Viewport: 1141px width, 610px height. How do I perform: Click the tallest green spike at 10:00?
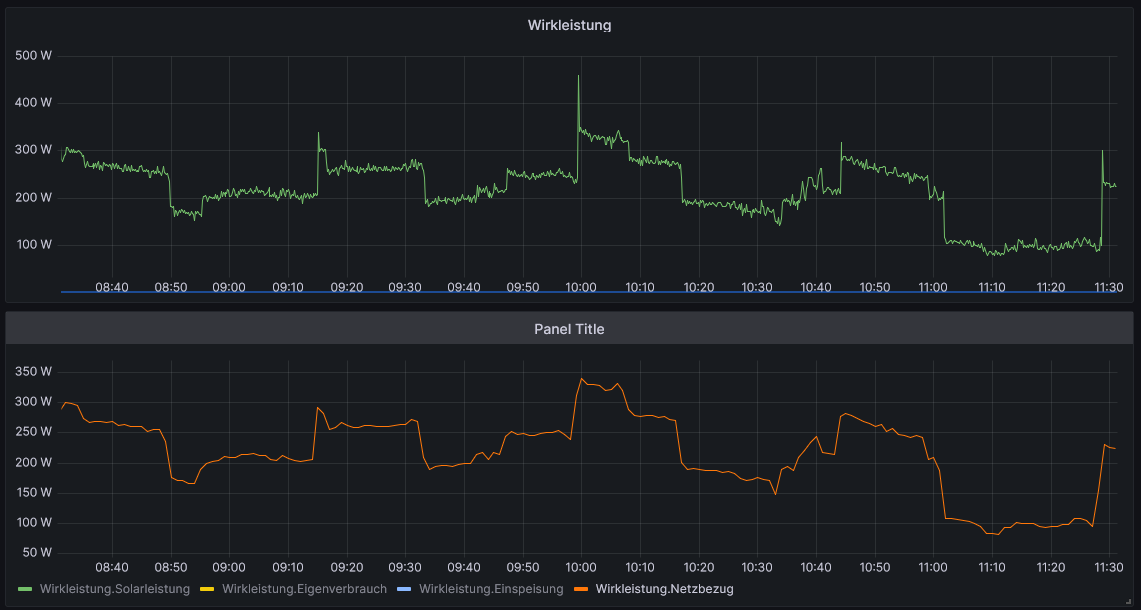[x=578, y=77]
